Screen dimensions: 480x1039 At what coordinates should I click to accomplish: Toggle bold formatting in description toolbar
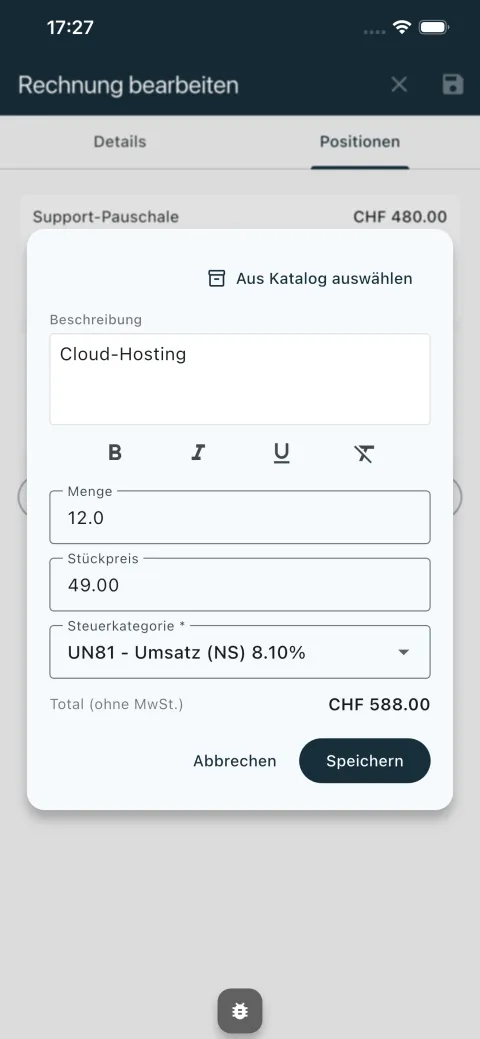115,453
